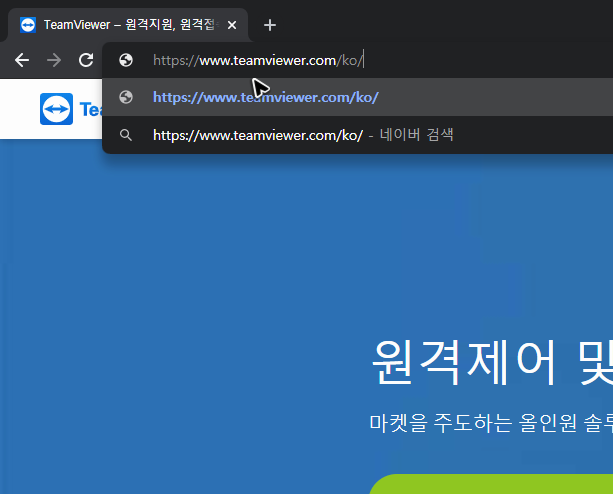Open a new tab with the plus button

270,25
